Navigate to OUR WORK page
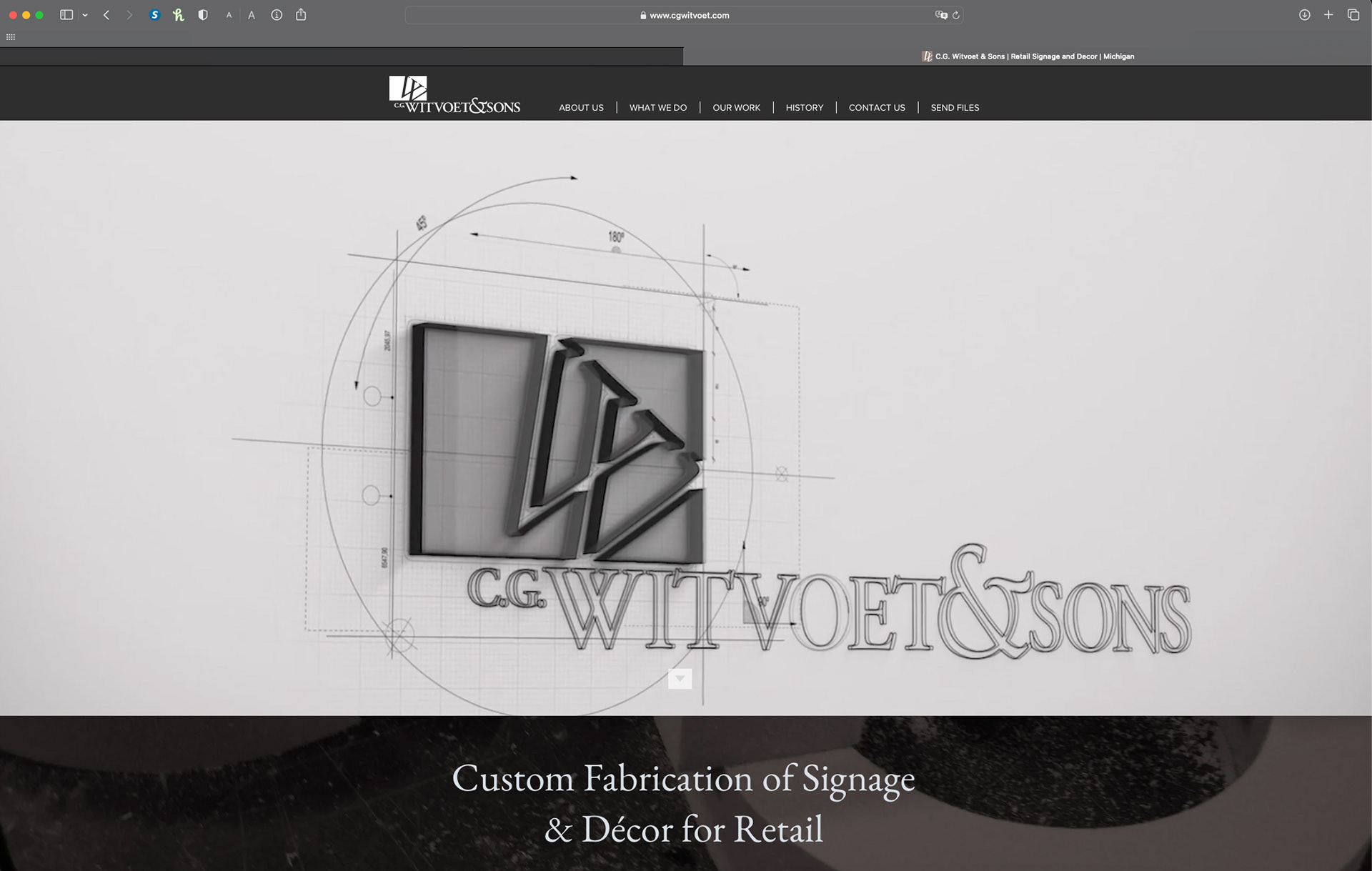Viewport: 1372px width, 871px height. point(736,108)
